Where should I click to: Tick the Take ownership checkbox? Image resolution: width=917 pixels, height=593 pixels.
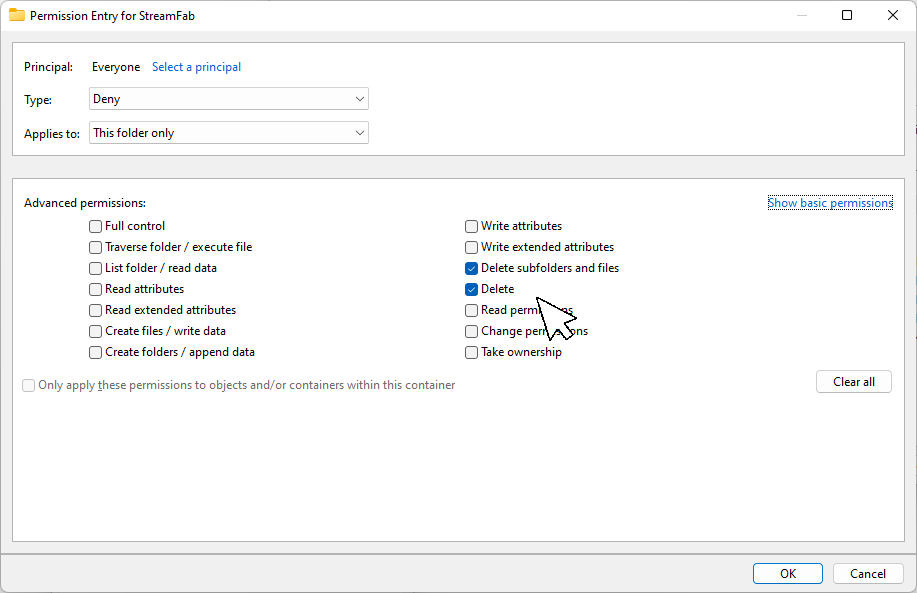coord(472,352)
